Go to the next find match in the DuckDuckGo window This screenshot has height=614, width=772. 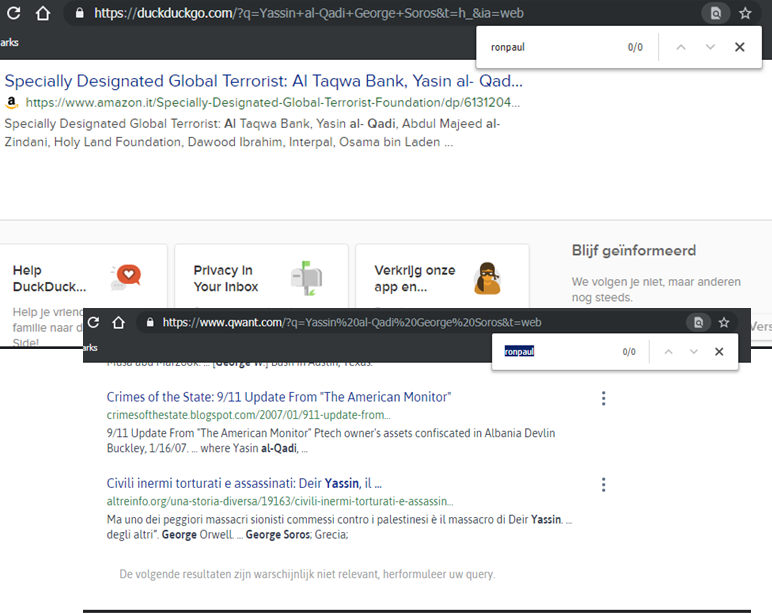[710, 47]
